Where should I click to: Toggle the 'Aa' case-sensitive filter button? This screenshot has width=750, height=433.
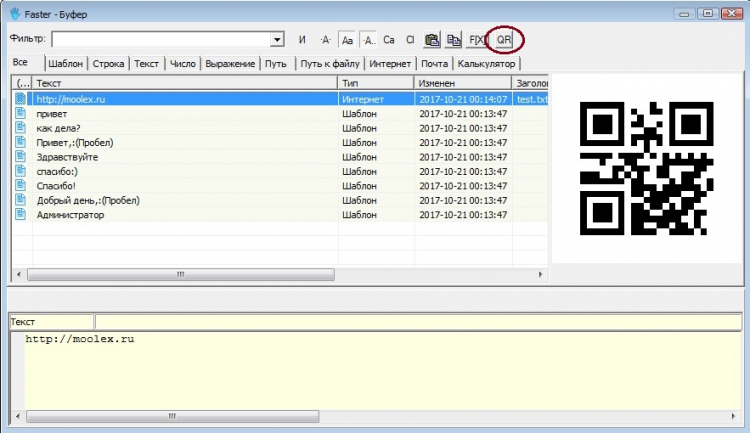(347, 40)
